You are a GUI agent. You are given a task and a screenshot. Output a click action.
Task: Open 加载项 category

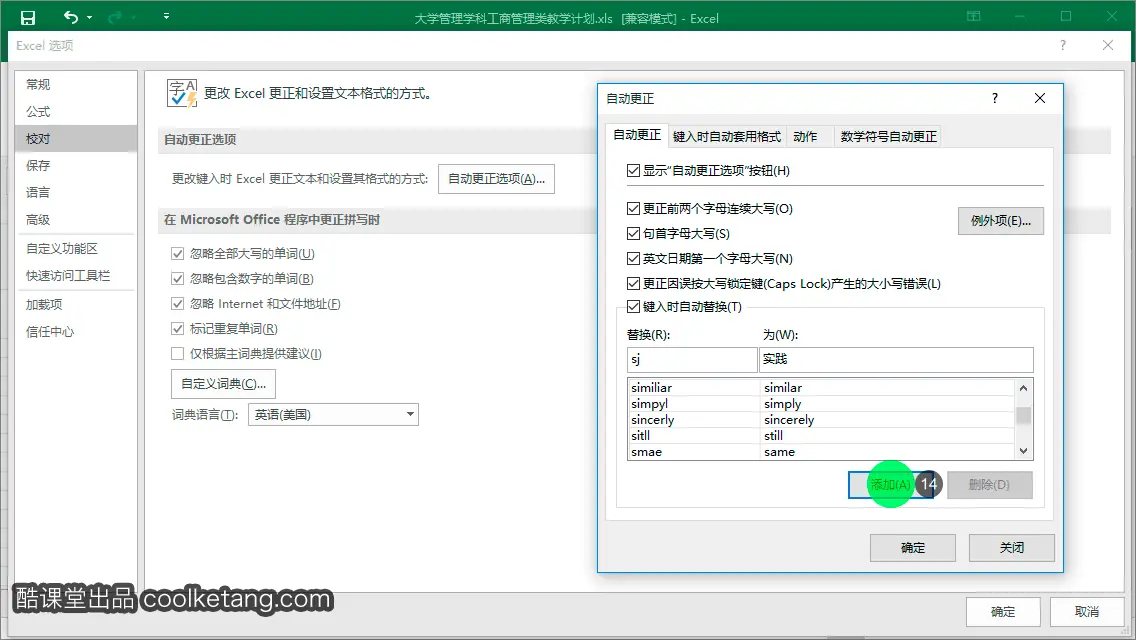point(76,304)
